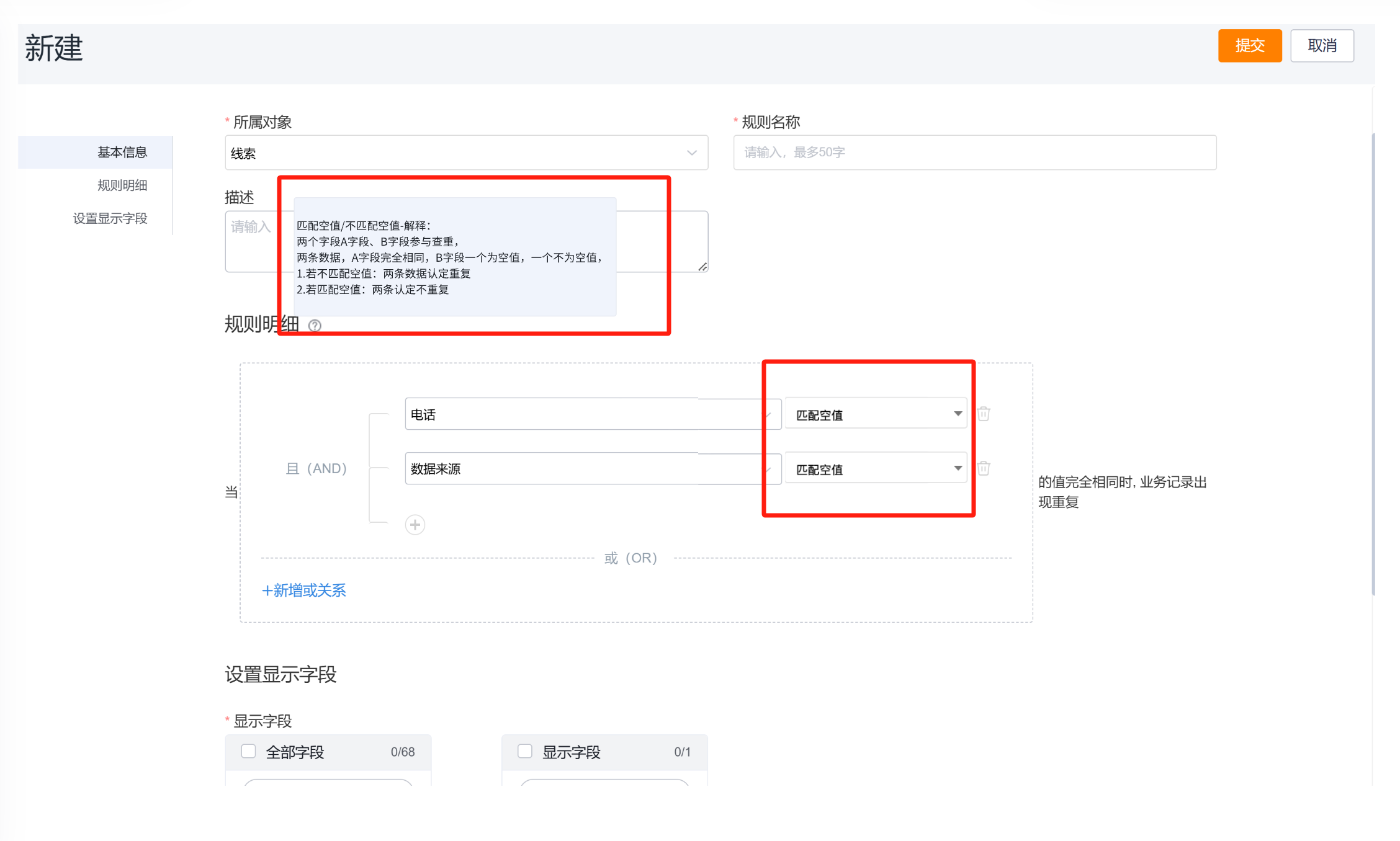Open the 数据来源 field dropdown
1400x841 pixels.
pyautogui.click(x=593, y=468)
